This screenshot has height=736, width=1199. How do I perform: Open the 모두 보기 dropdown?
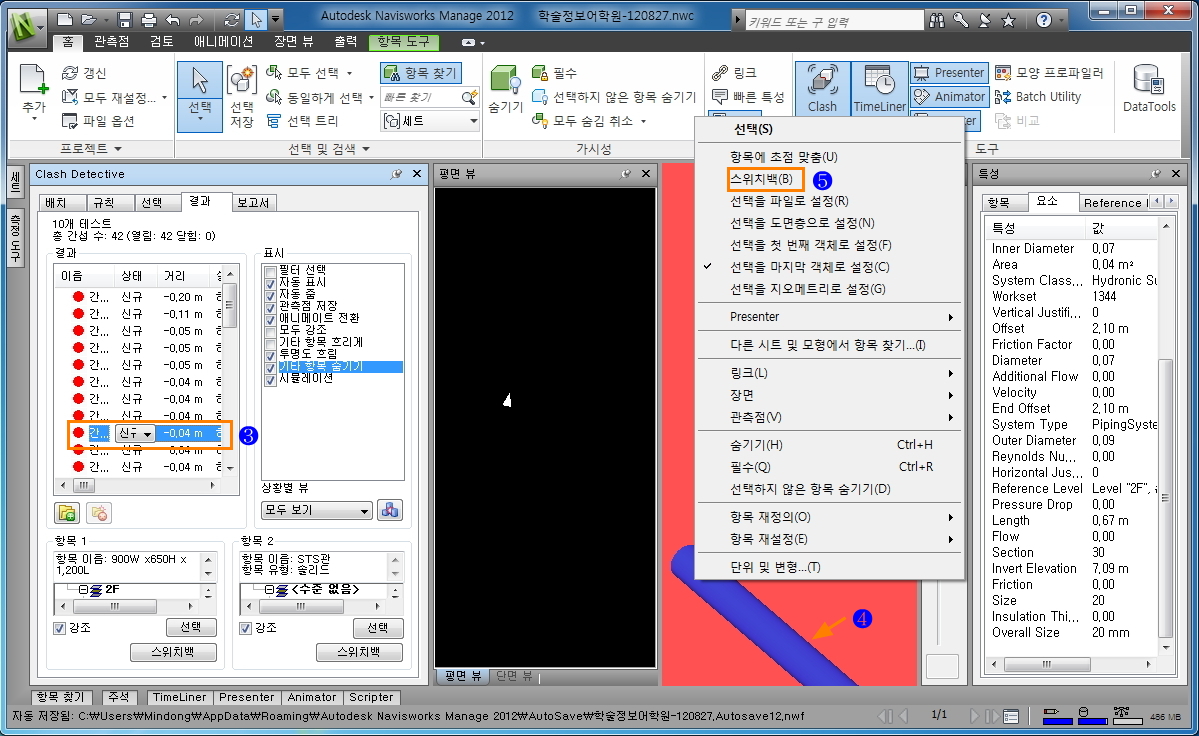(316, 511)
